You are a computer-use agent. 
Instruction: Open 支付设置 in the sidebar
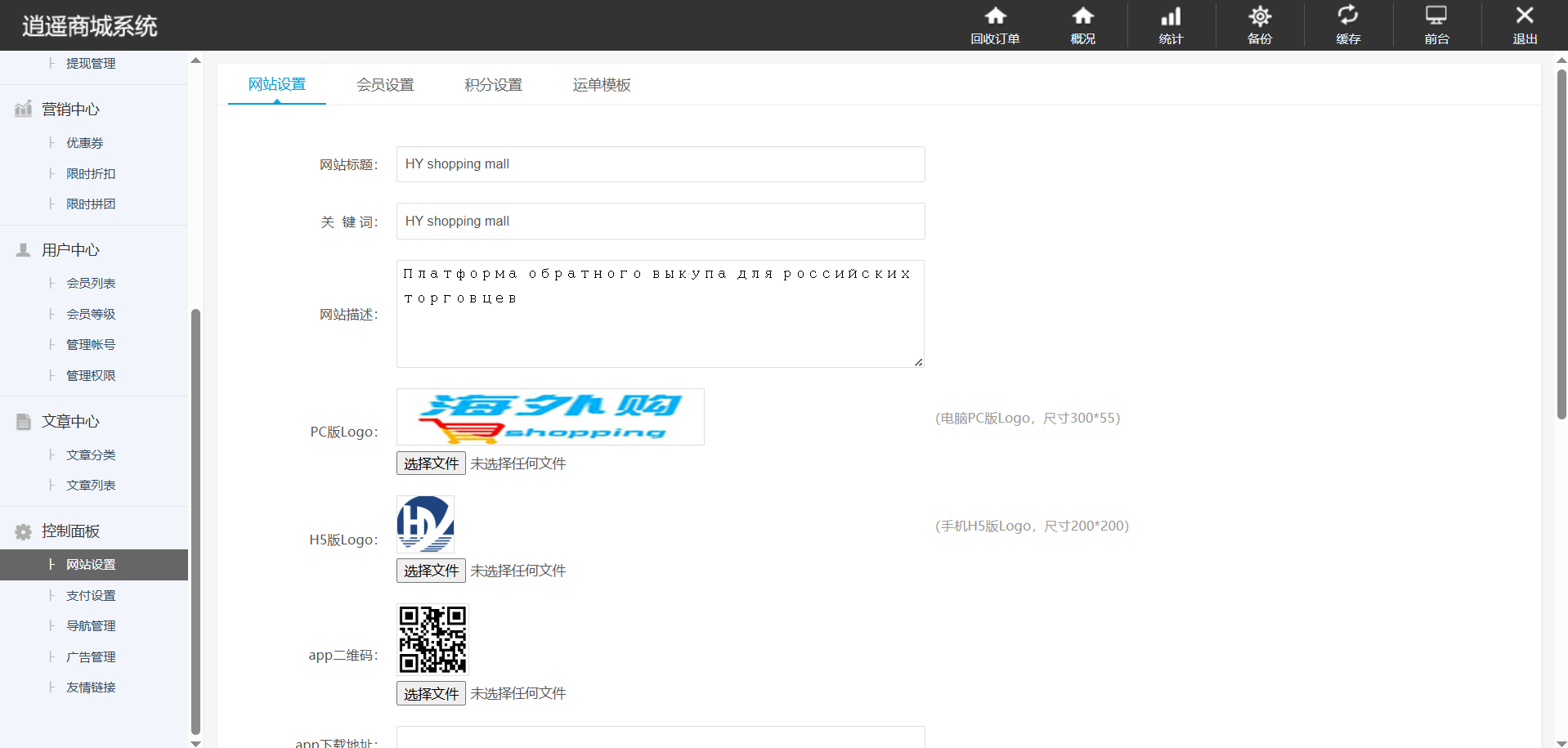(91, 596)
